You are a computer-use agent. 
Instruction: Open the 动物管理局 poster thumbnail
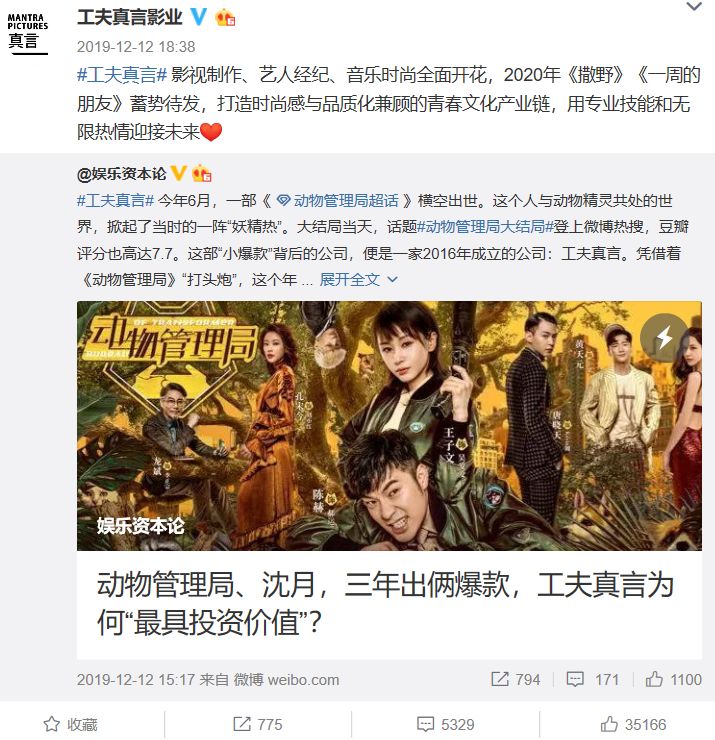[389, 426]
